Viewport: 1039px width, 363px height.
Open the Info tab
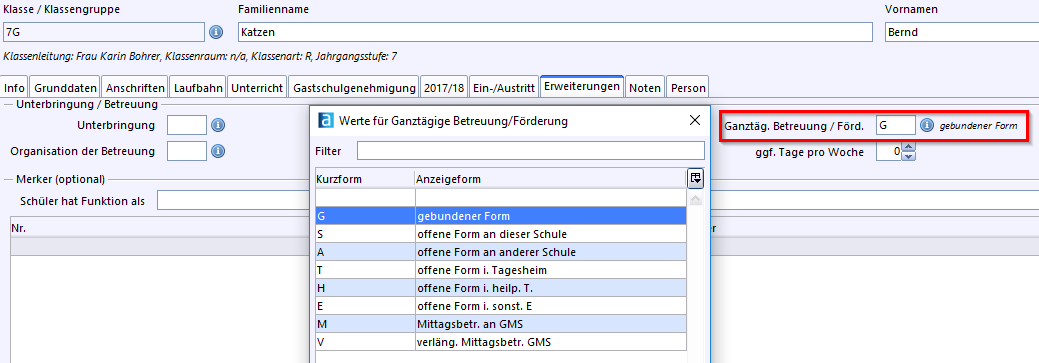pos(15,87)
